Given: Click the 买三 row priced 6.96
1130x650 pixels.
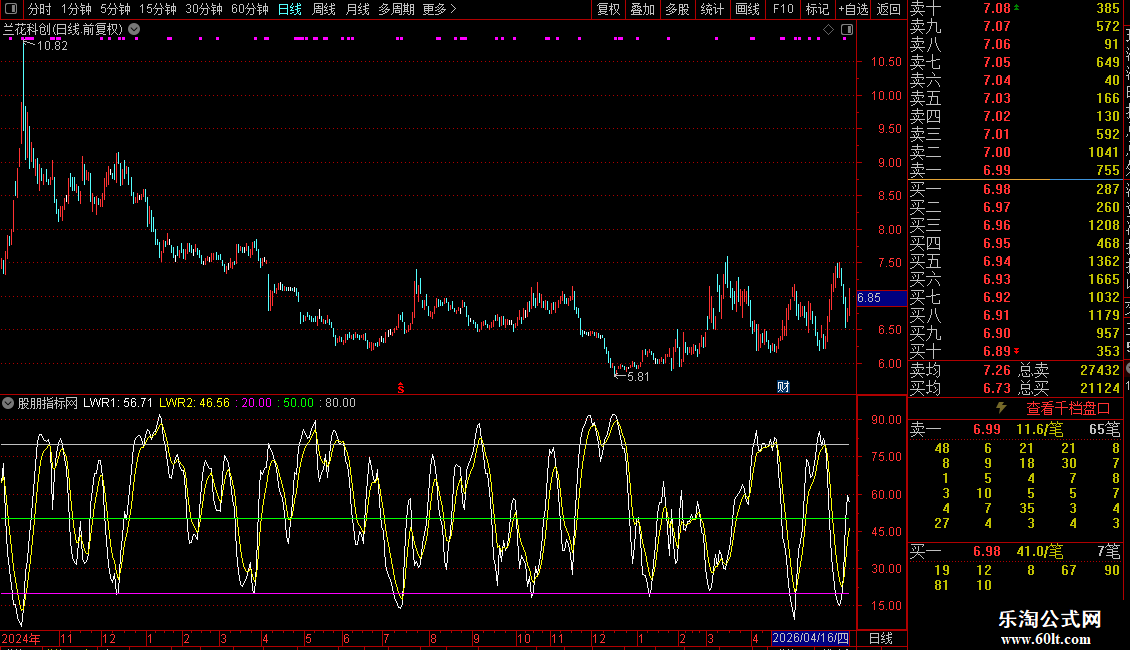Looking at the screenshot, I should 1015,225.
